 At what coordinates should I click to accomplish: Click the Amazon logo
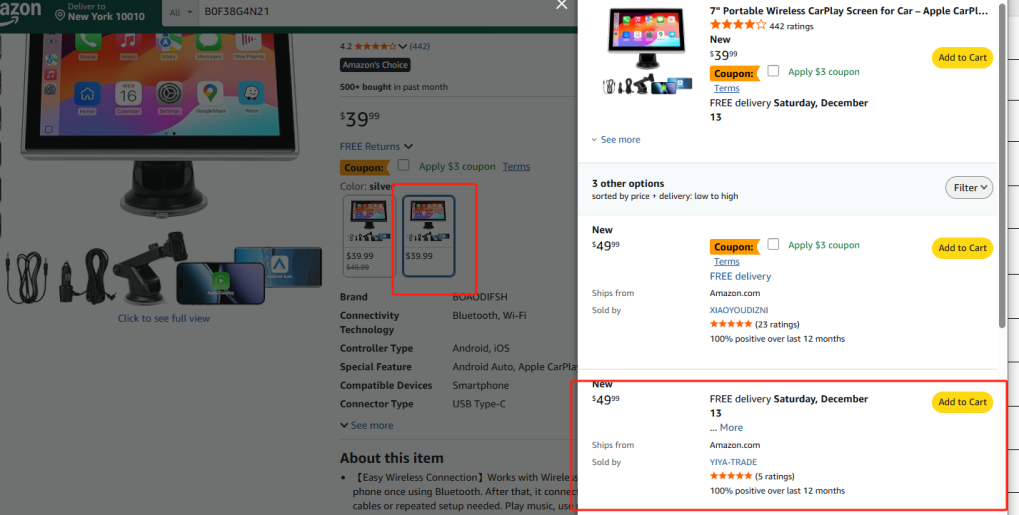coord(21,11)
